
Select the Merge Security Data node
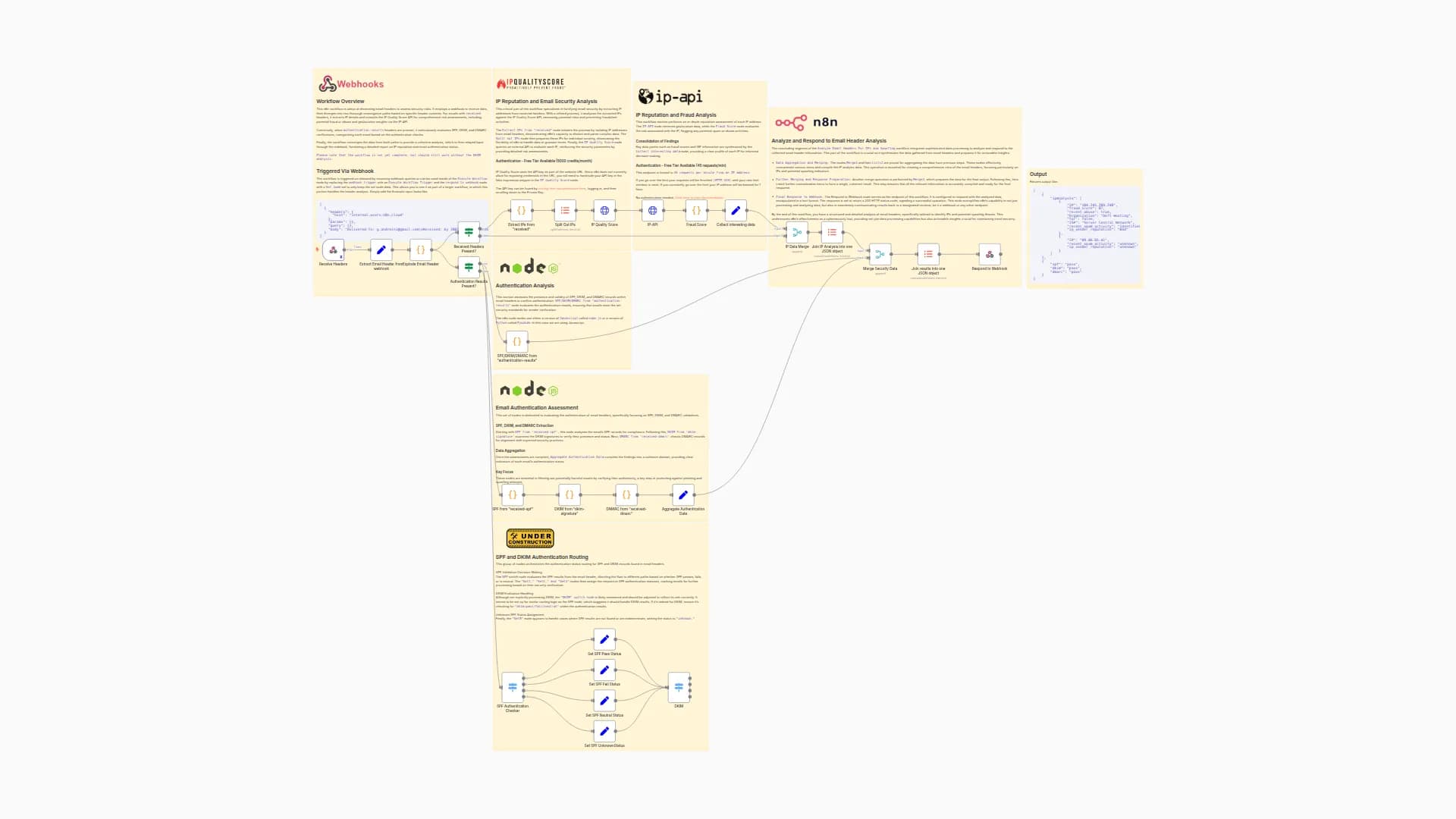pos(880,254)
